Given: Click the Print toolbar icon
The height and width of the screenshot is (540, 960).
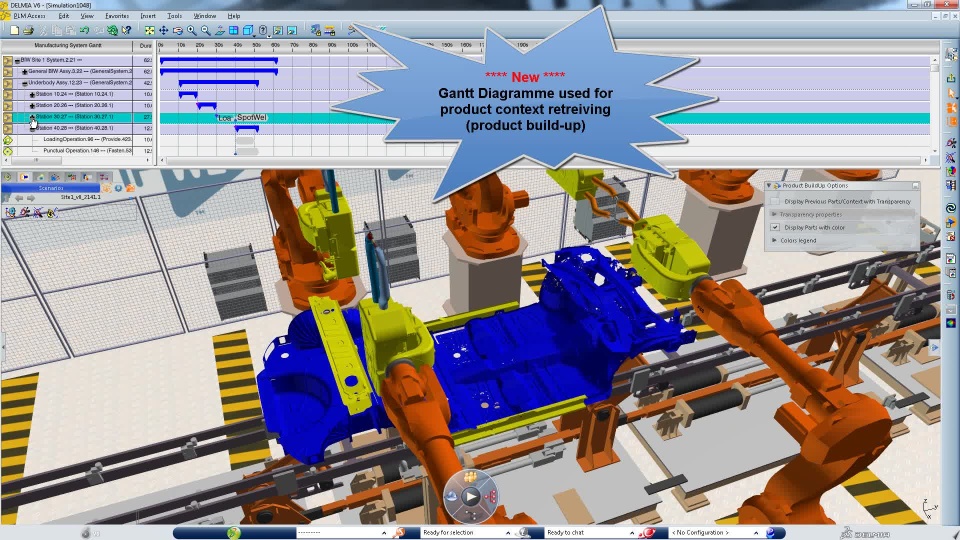Looking at the screenshot, I should [28, 30].
